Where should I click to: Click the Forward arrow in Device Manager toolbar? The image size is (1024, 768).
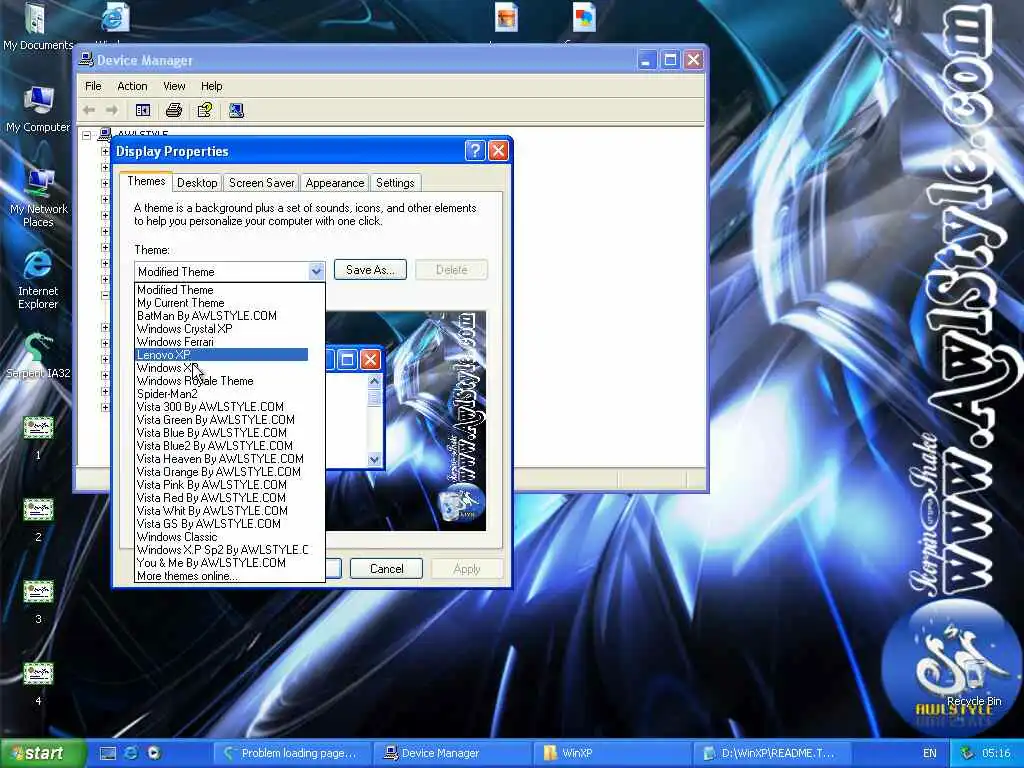click(x=112, y=110)
